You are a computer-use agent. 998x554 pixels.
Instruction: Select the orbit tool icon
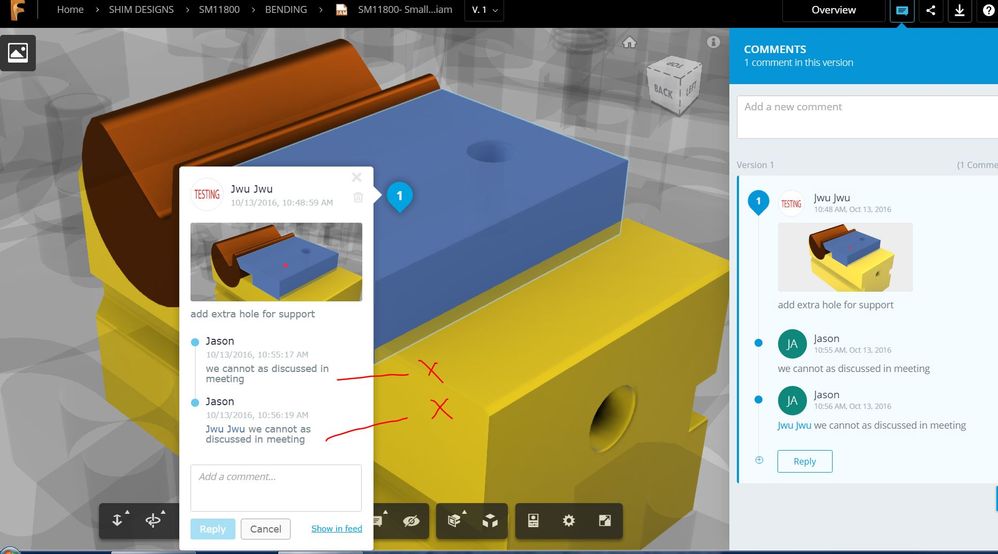(x=153, y=520)
